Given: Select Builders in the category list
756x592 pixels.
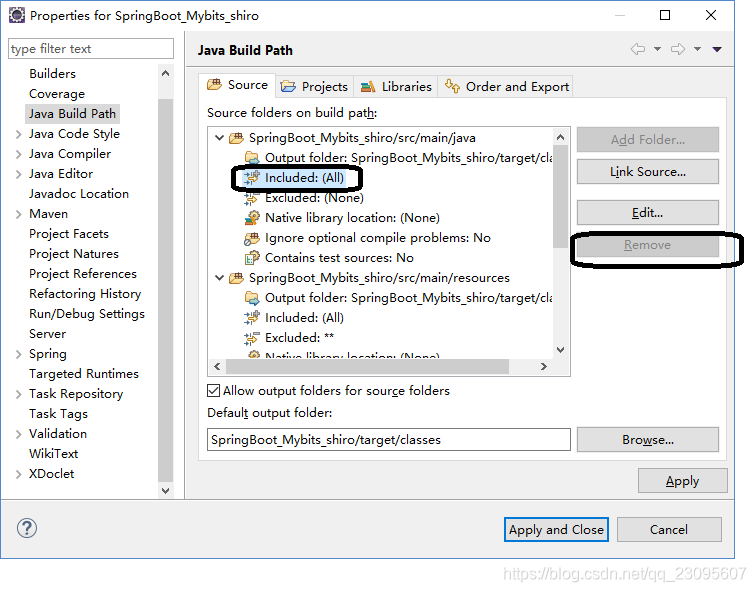Looking at the screenshot, I should tap(53, 74).
